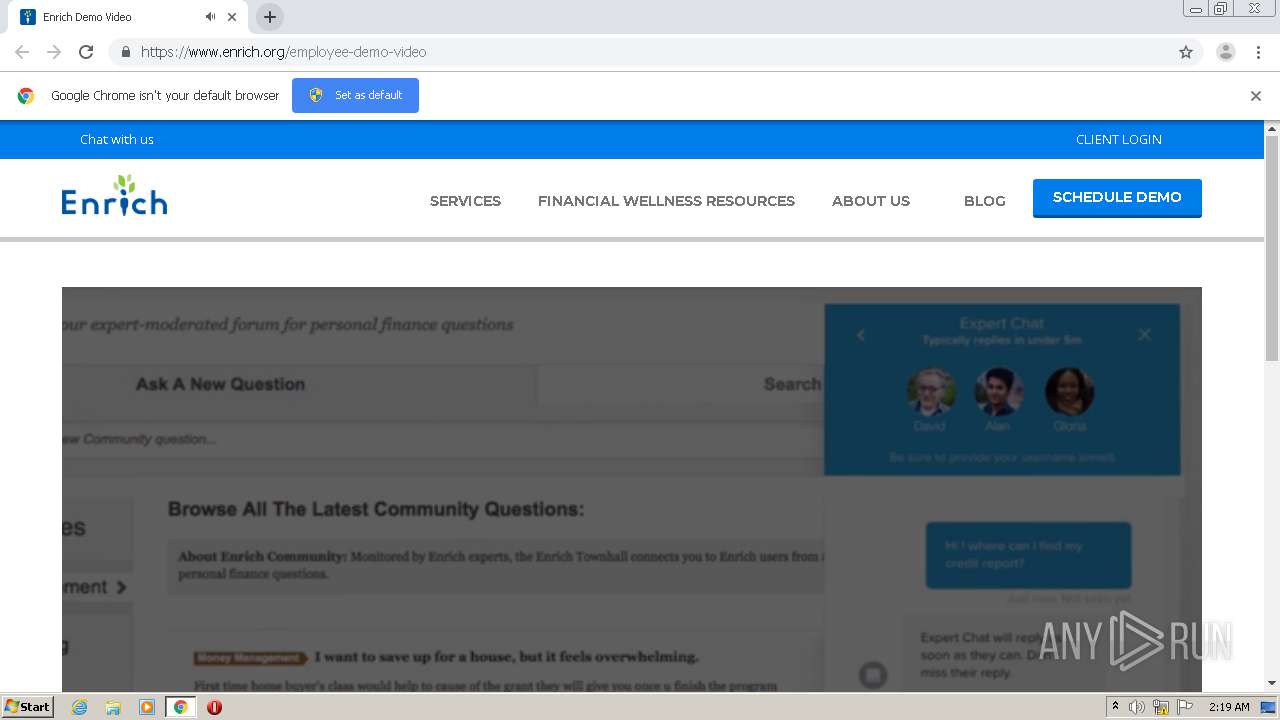This screenshot has height=720, width=1280.
Task: Click the Enrich logo
Action: (114, 195)
